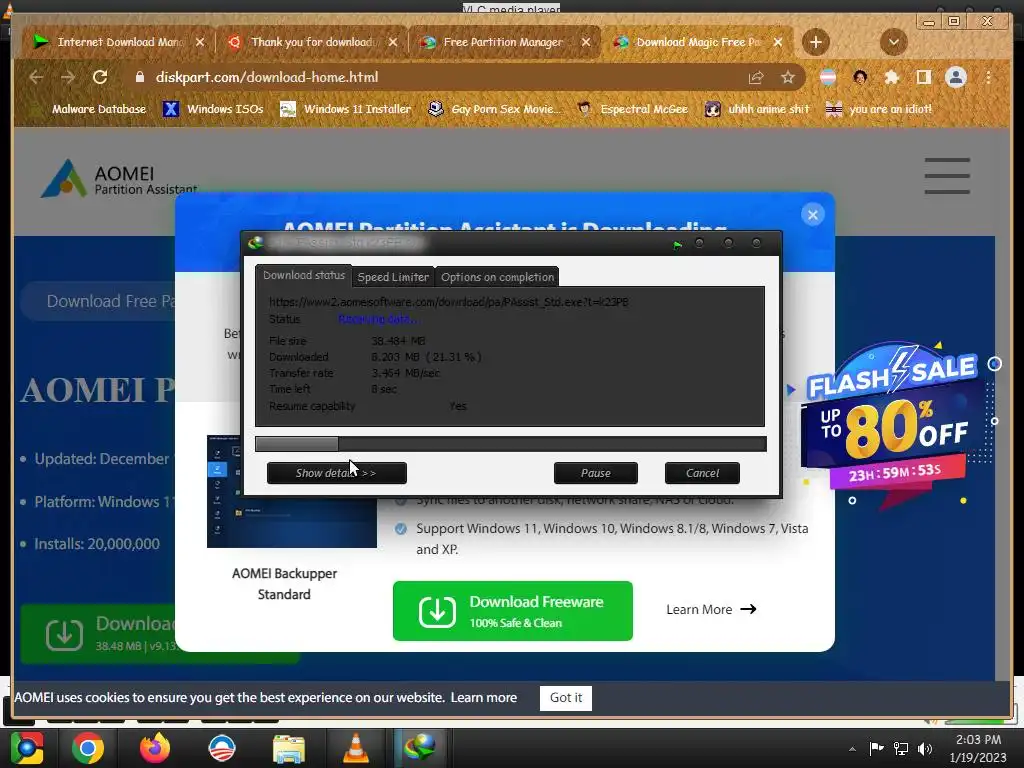Viewport: 1024px width, 768px height.
Task: Bookmark this page with the star icon
Action: click(788, 78)
